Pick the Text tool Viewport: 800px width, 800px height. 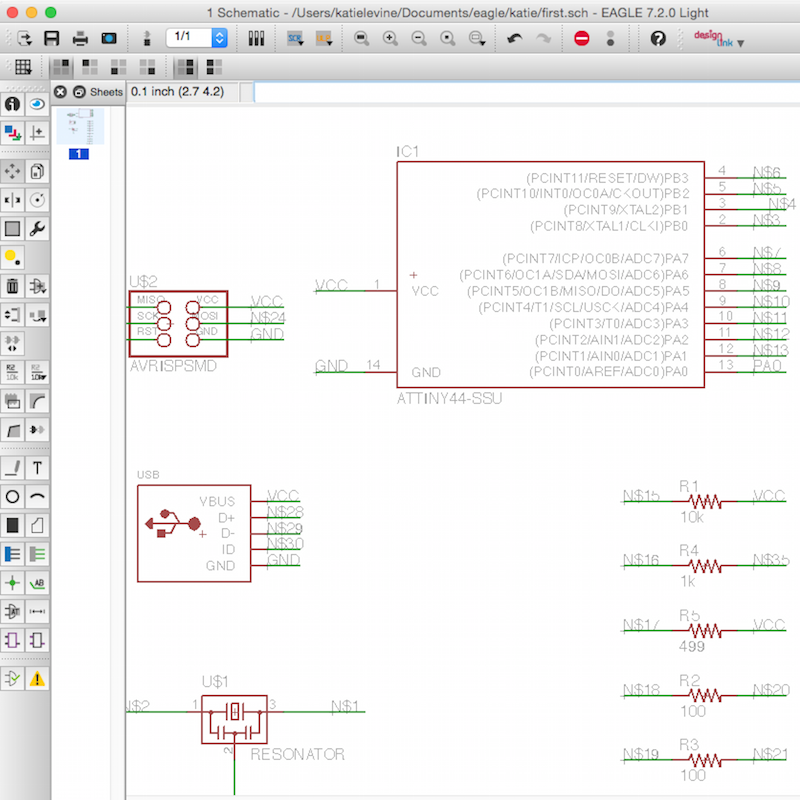[x=37, y=468]
